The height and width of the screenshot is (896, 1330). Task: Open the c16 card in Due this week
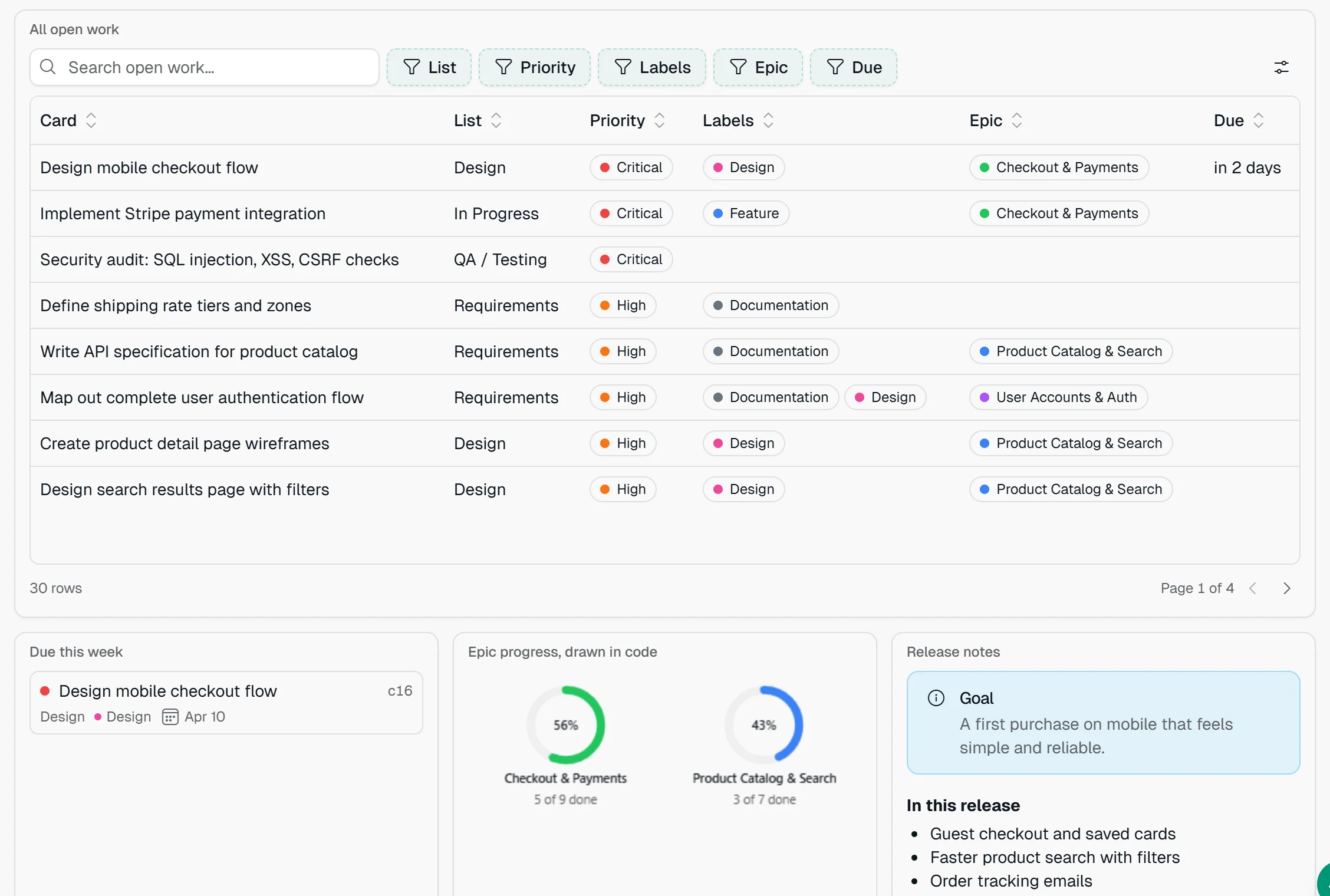tap(226, 703)
